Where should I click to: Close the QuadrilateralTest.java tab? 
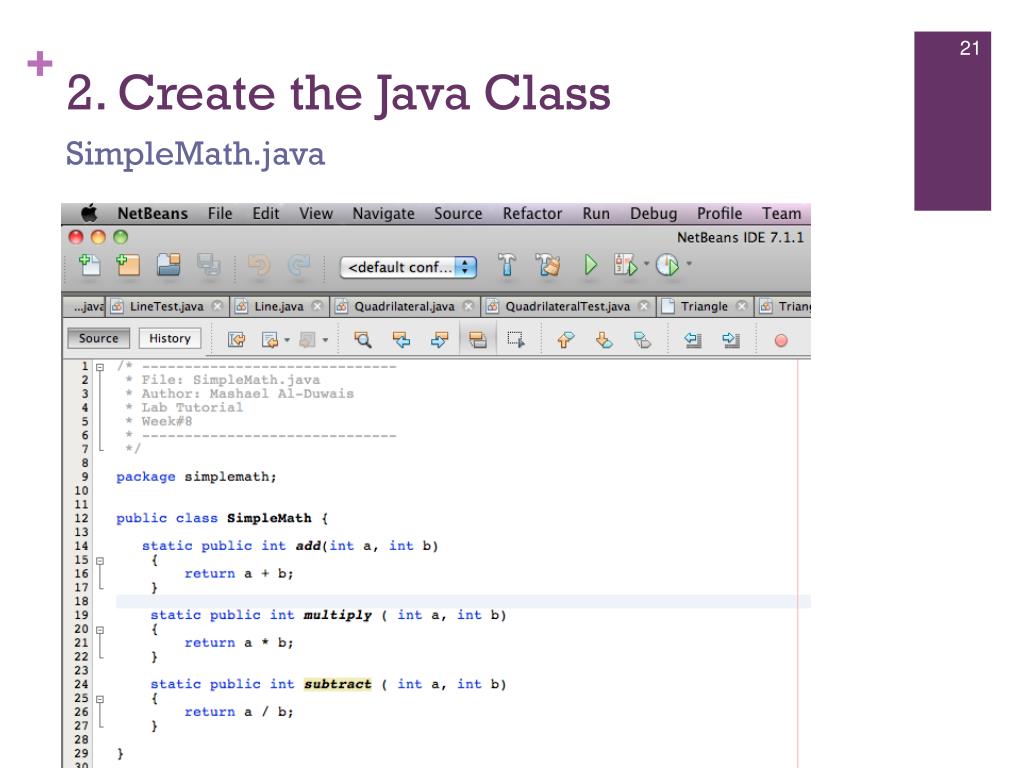point(644,306)
